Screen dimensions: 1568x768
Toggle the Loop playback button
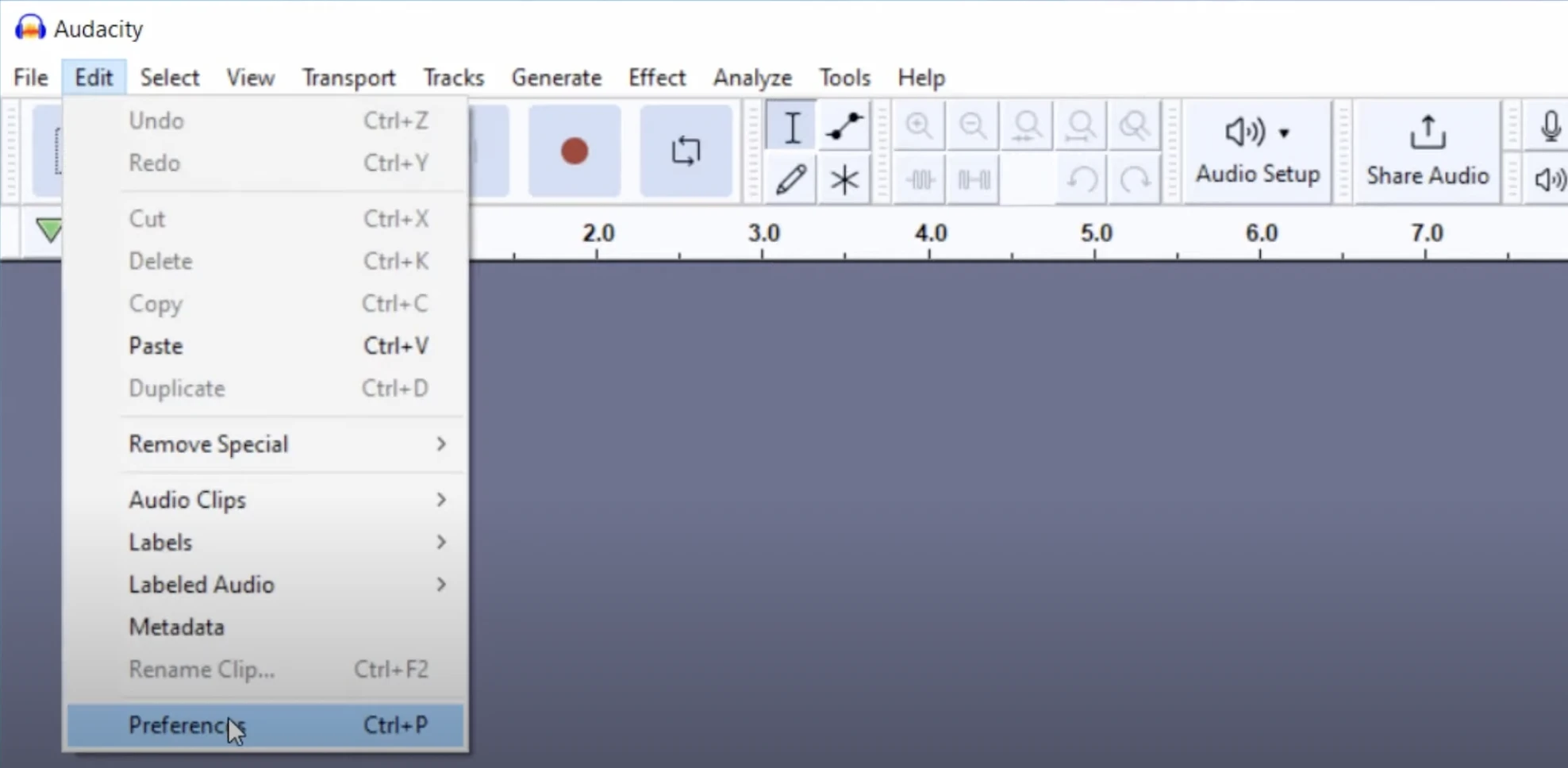[686, 151]
